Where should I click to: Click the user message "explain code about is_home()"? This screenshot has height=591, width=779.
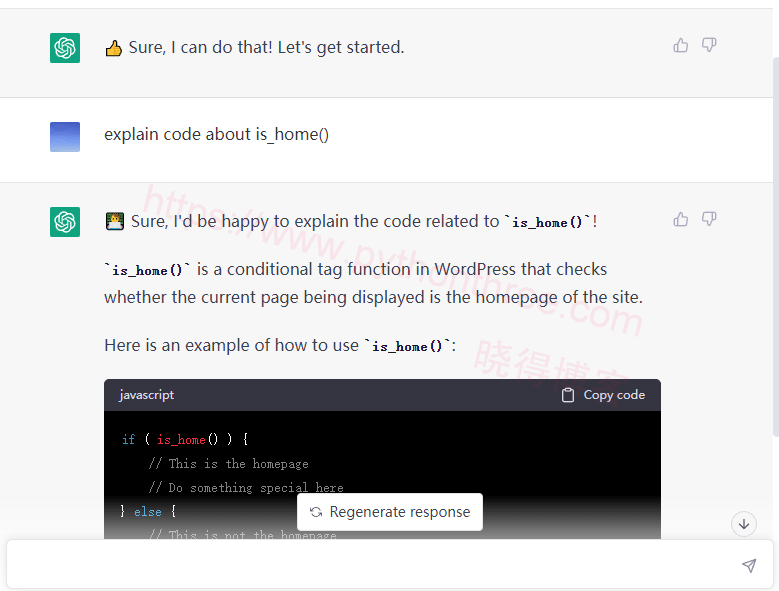pos(216,134)
